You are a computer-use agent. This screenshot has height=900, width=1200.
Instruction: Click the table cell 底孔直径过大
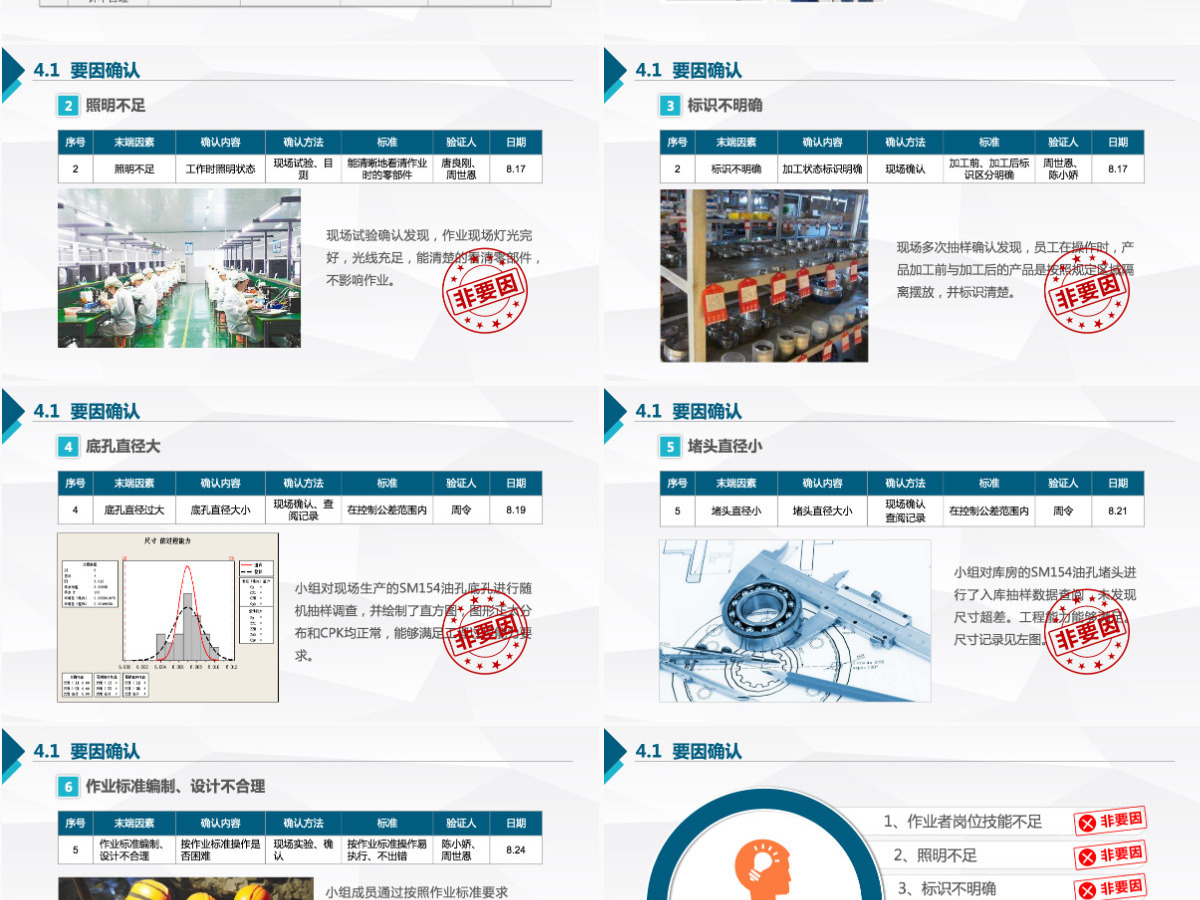coord(134,510)
